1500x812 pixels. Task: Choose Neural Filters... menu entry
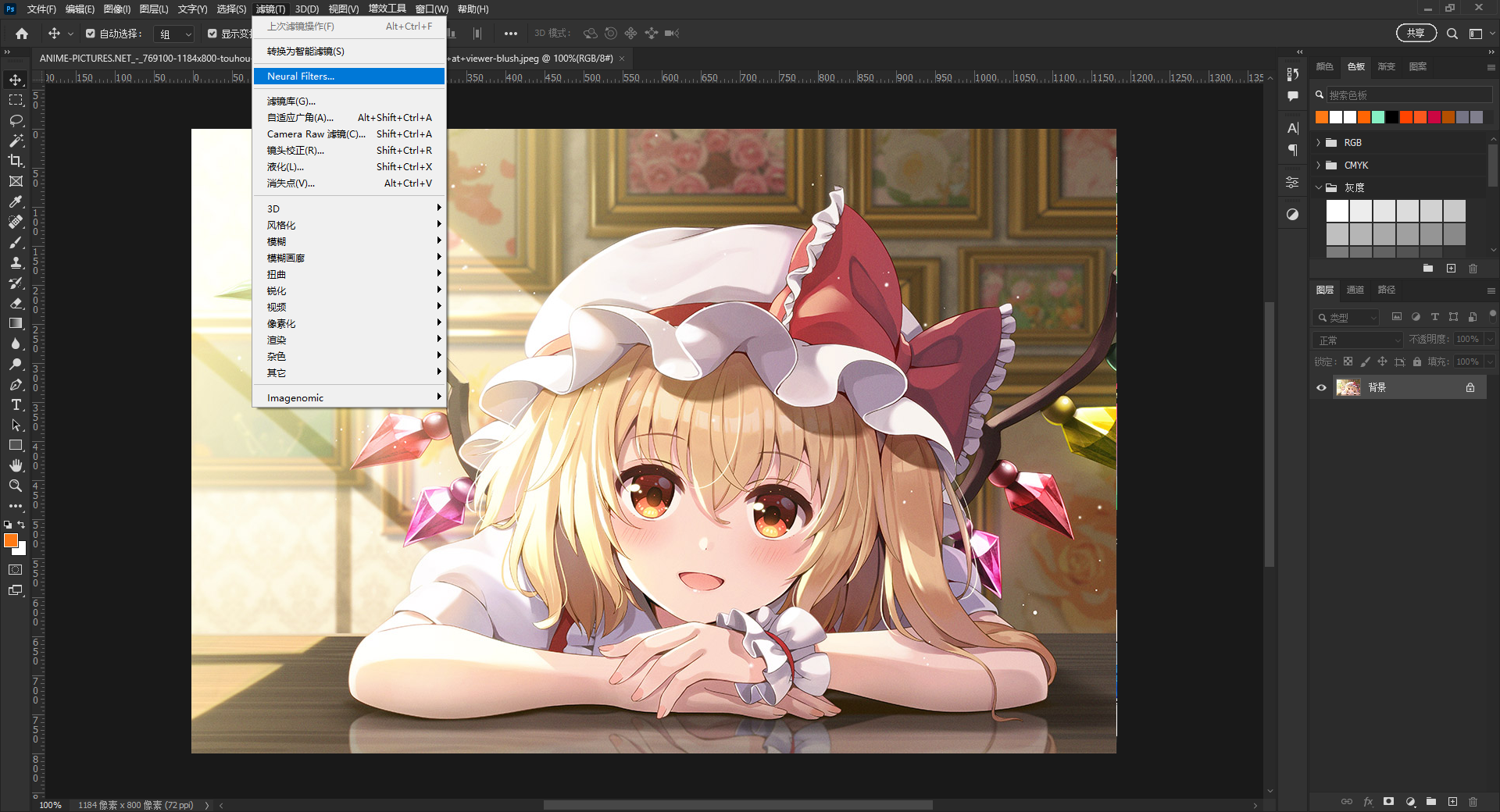pyautogui.click(x=349, y=76)
